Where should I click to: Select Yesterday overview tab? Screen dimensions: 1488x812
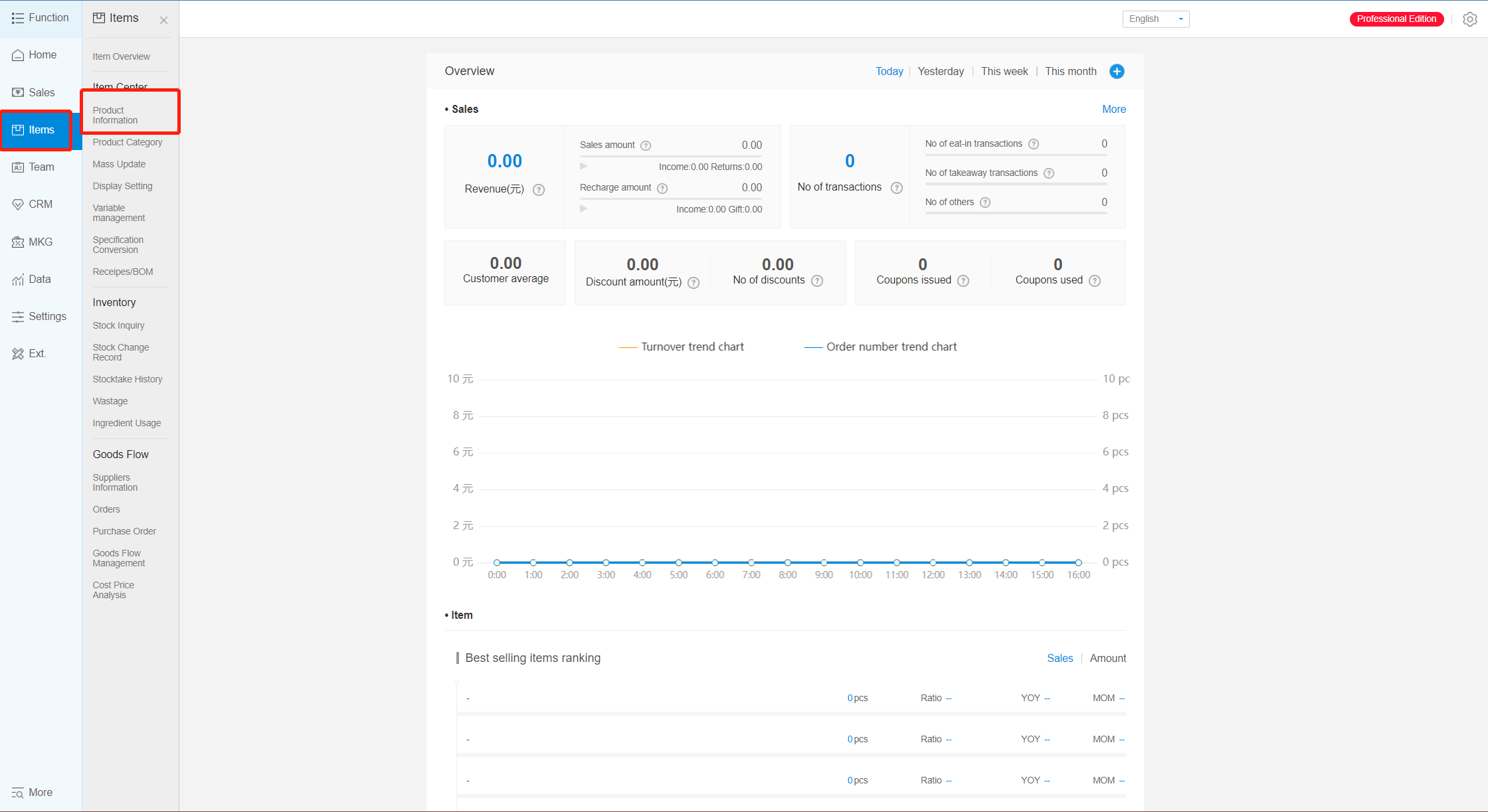point(940,72)
